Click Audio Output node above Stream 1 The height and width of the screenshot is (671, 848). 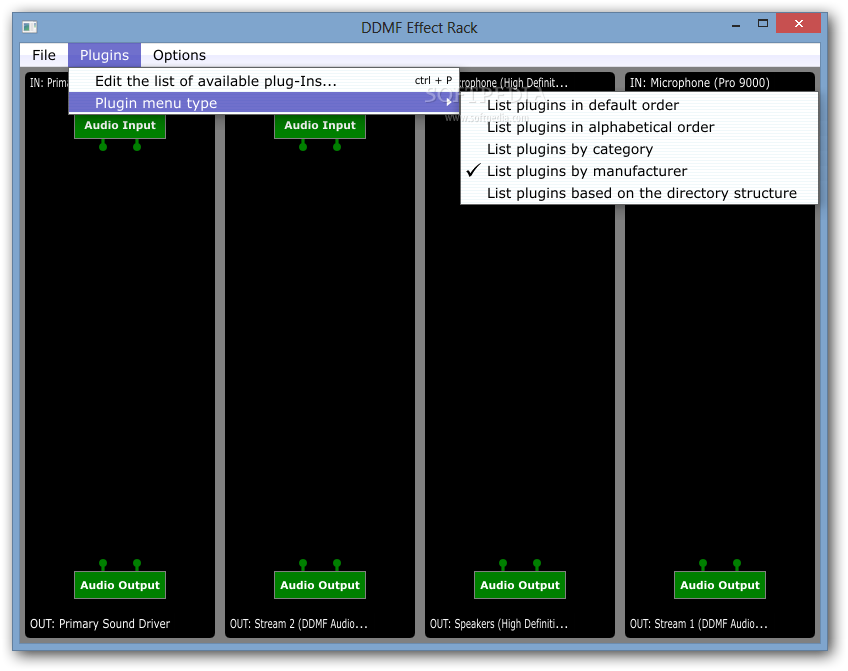pyautogui.click(x=720, y=585)
